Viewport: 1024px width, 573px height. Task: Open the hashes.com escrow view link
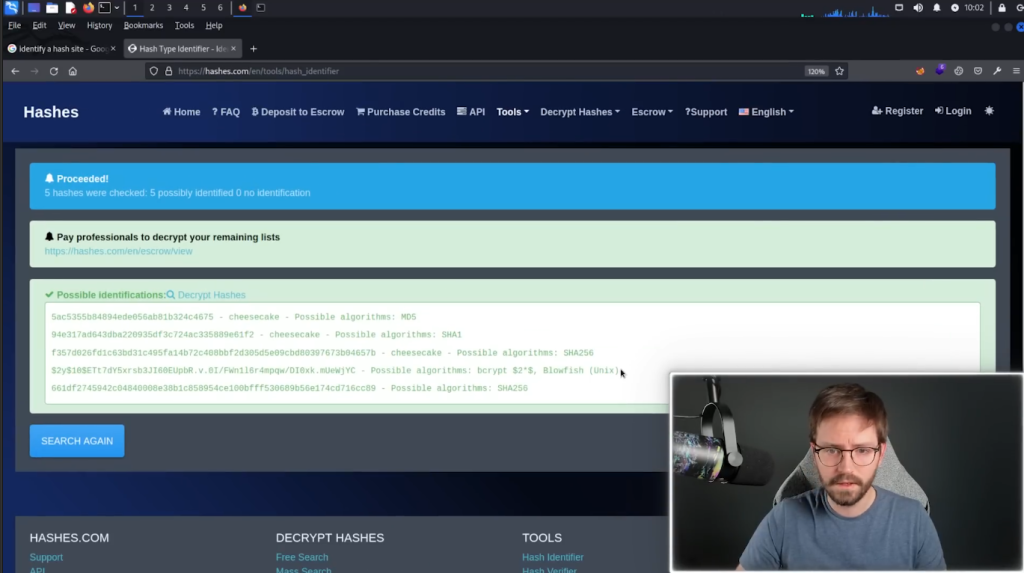pyautogui.click(x=118, y=251)
